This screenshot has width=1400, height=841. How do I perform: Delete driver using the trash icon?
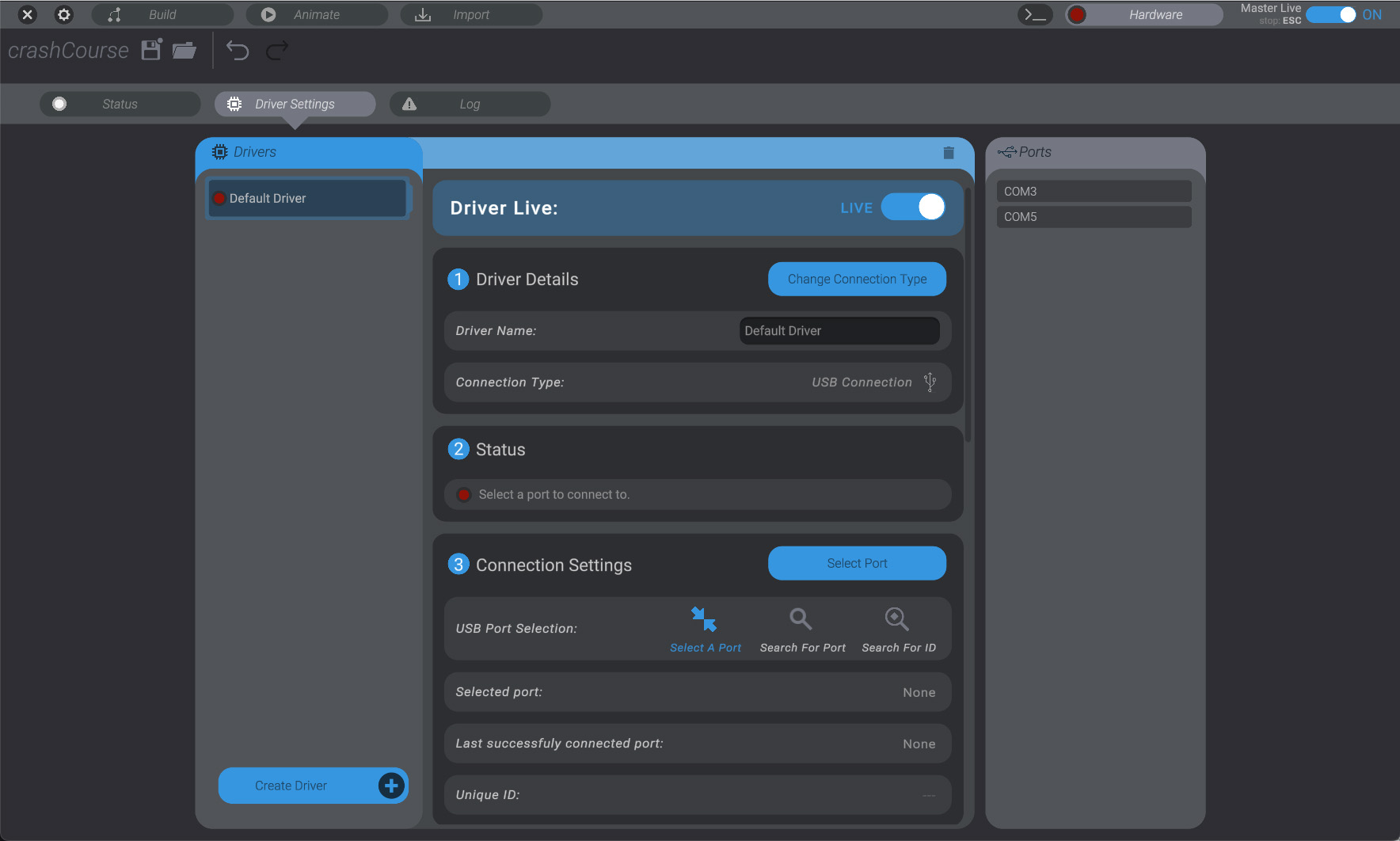pyautogui.click(x=949, y=152)
